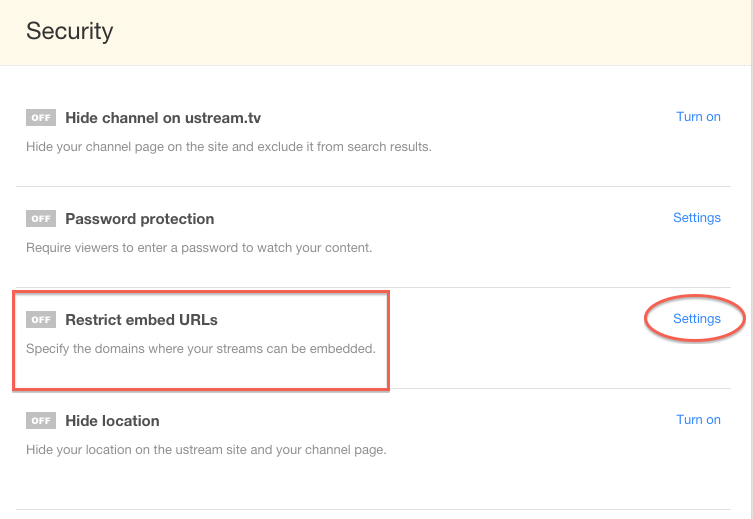Click the Security page heading
The image size is (753, 519).
[x=70, y=31]
